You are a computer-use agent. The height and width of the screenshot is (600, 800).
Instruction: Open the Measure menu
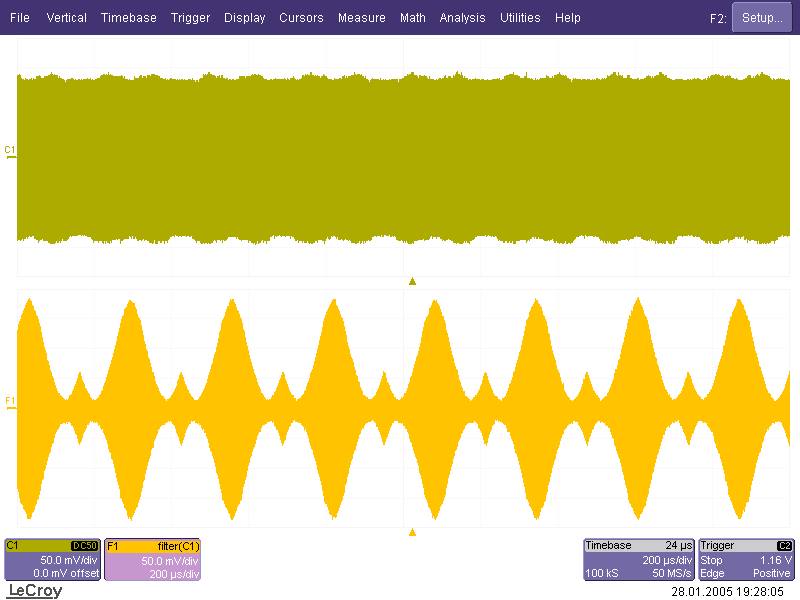[362, 18]
